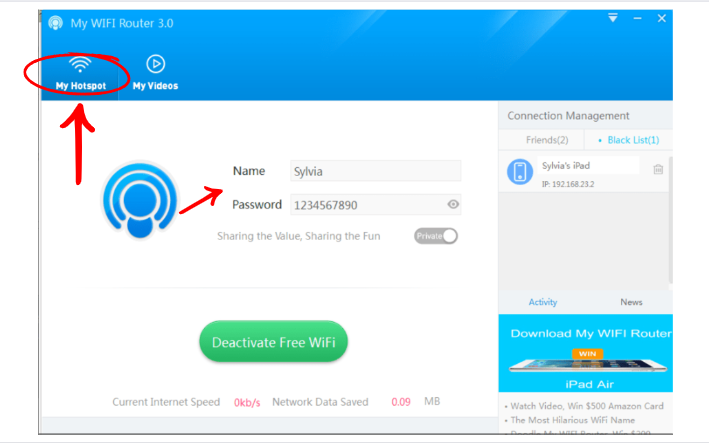Toggle the Private sharing switch
Image resolution: width=709 pixels, height=443 pixels.
tap(436, 236)
